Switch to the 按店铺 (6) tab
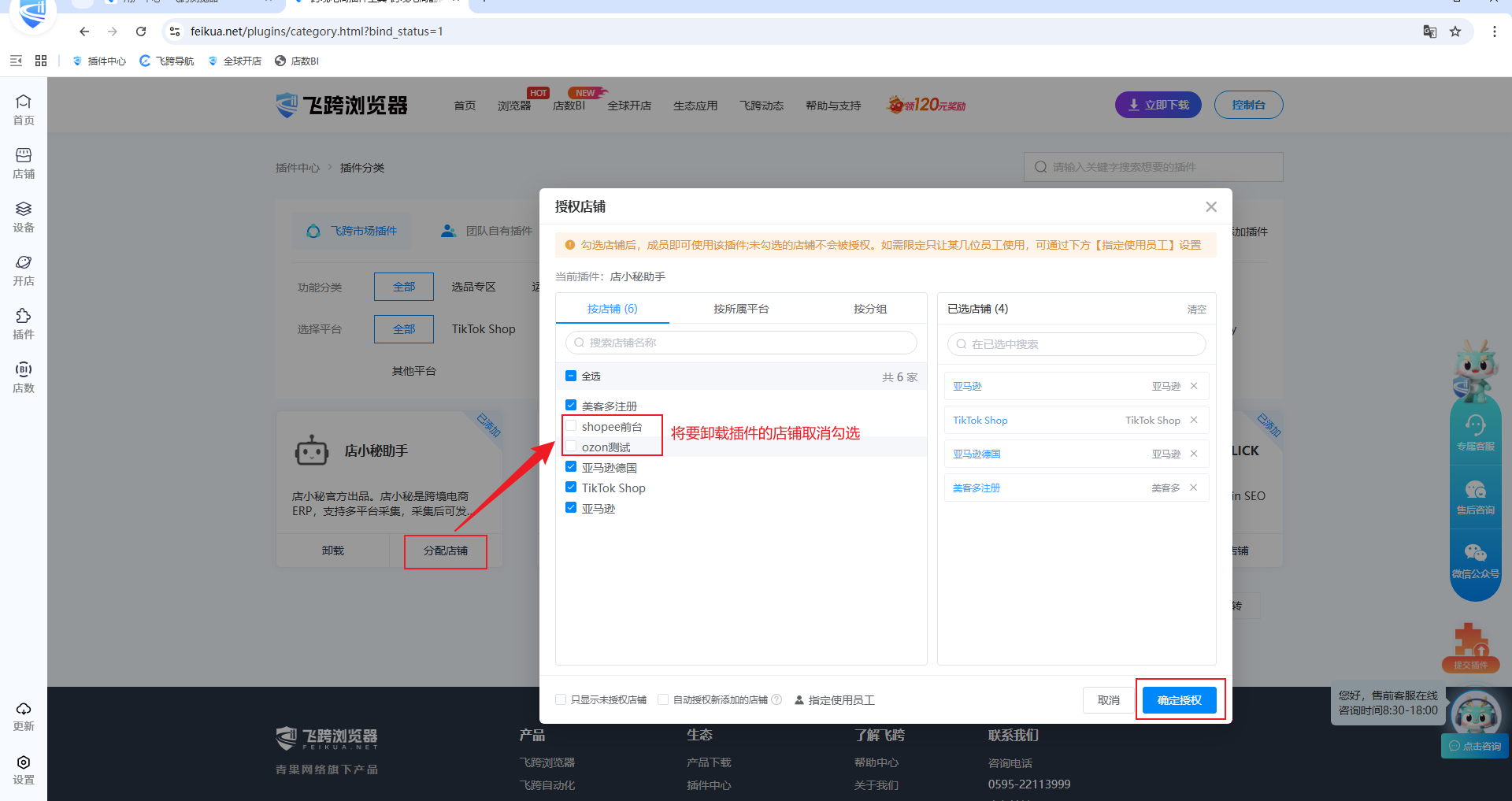Viewport: 1512px width, 801px height. coord(613,309)
